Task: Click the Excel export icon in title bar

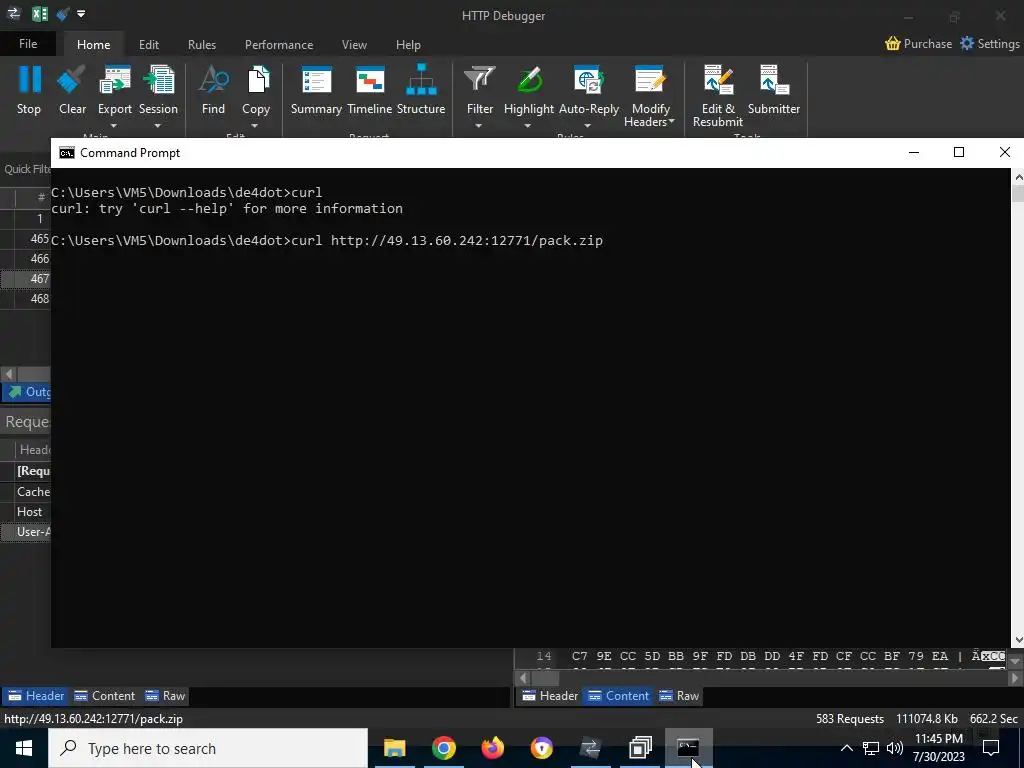Action: (x=40, y=14)
